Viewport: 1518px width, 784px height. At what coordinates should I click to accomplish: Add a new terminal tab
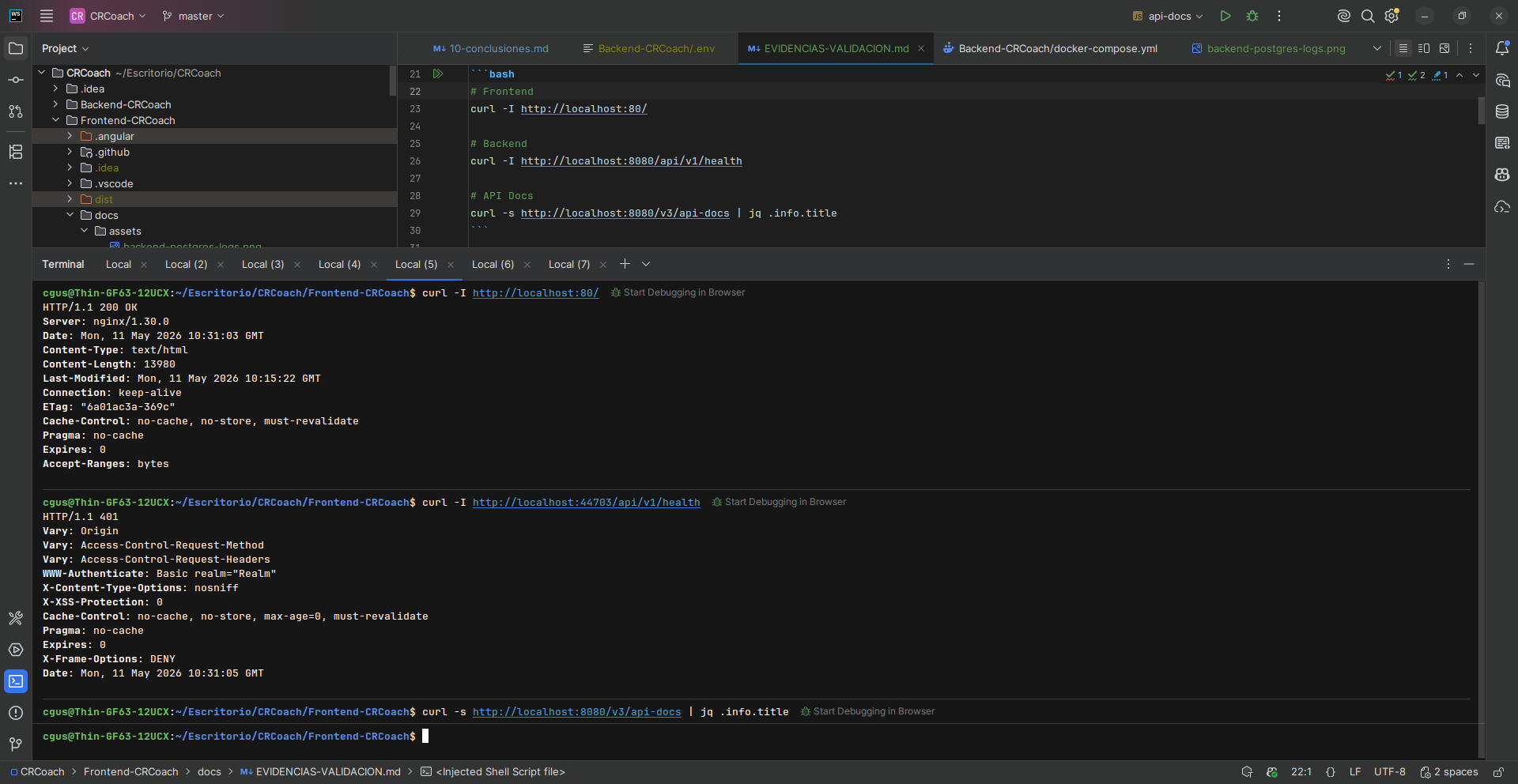point(625,264)
